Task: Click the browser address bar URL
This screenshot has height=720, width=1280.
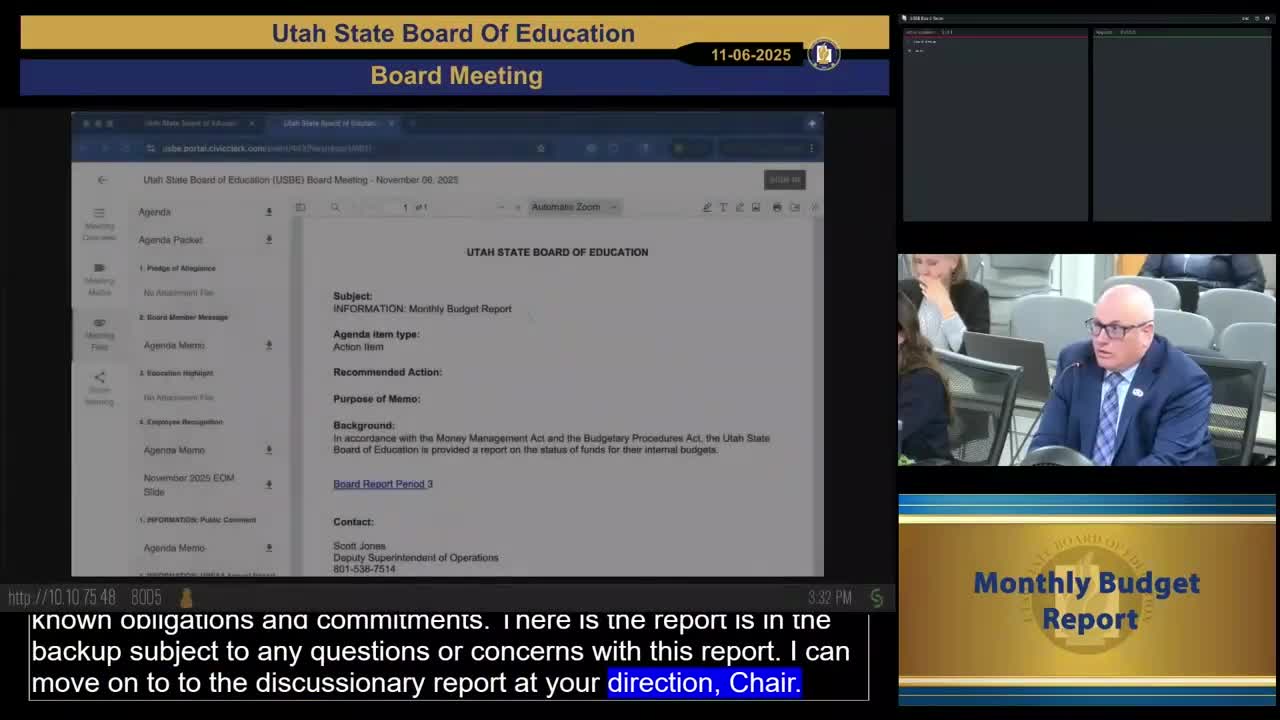Action: click(x=267, y=149)
